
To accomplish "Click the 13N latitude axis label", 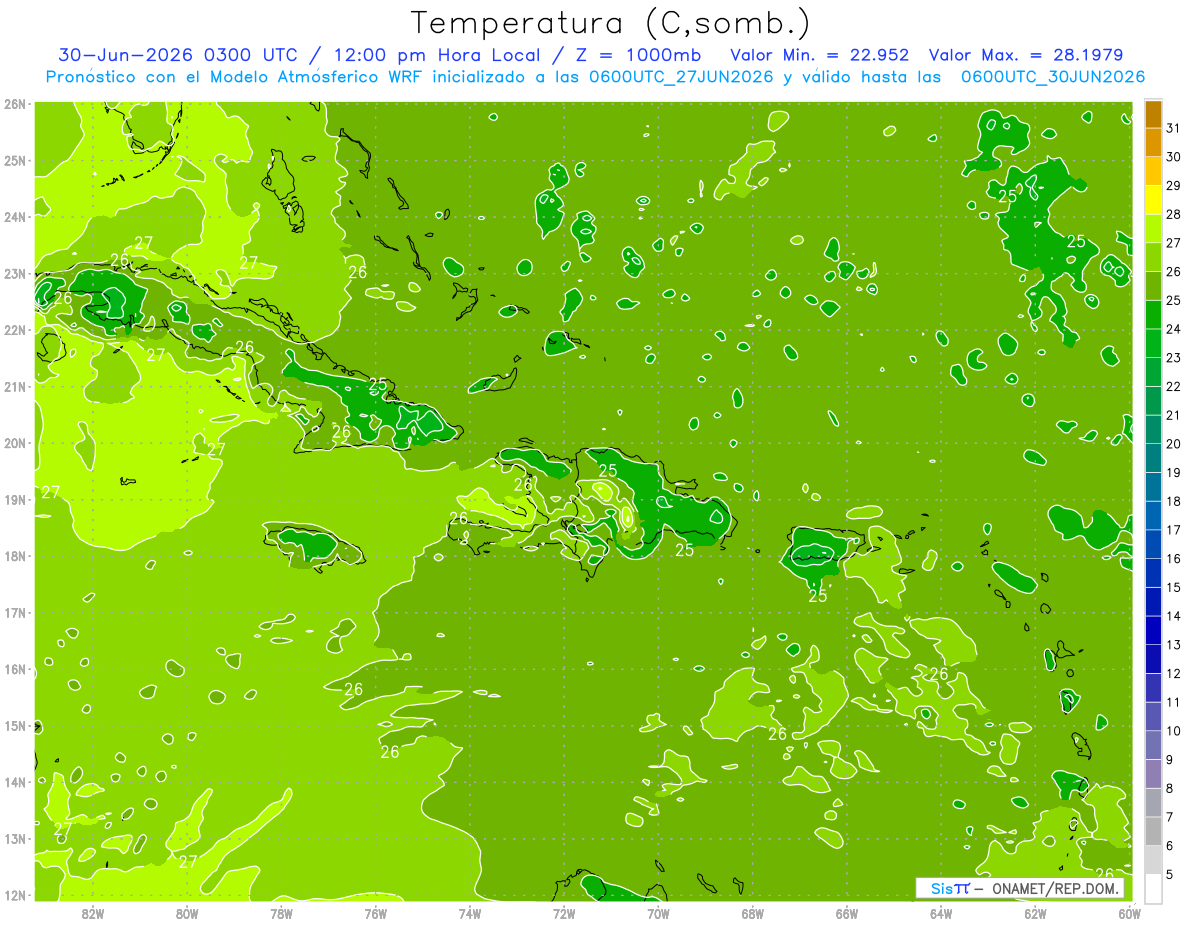I will point(15,838).
